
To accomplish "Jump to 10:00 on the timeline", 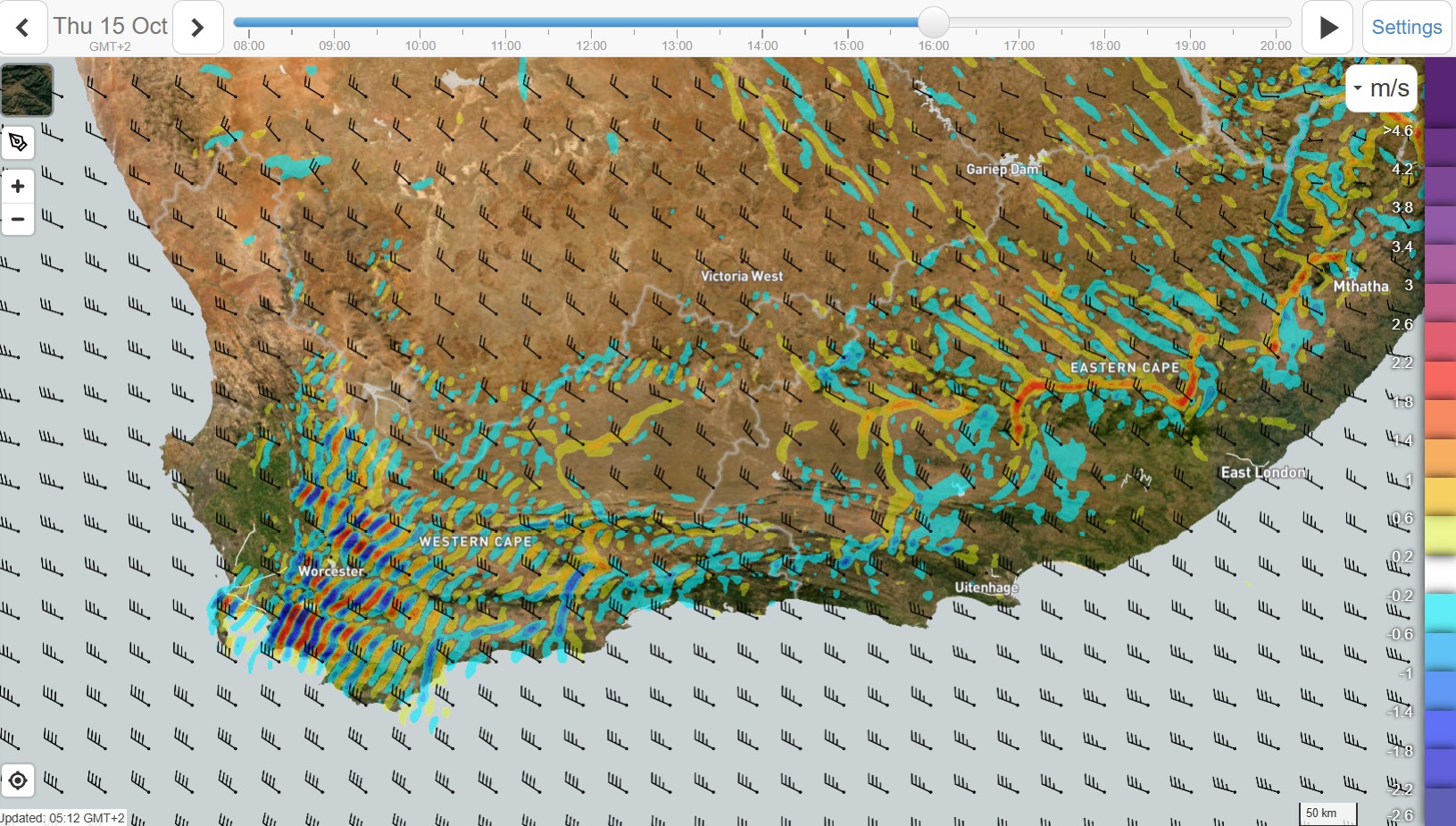I will pyautogui.click(x=420, y=46).
